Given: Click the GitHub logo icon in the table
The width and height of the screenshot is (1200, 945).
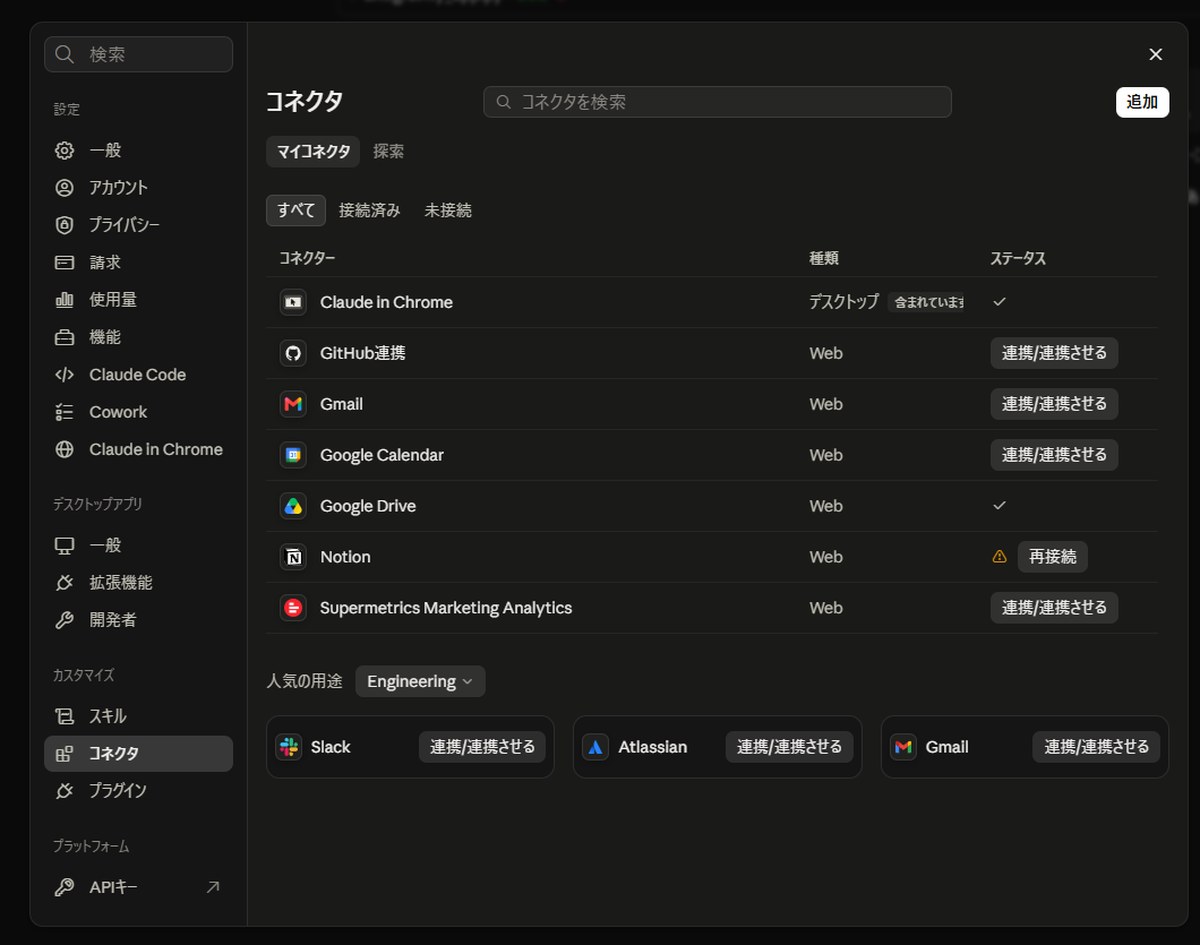Looking at the screenshot, I should click(x=293, y=353).
